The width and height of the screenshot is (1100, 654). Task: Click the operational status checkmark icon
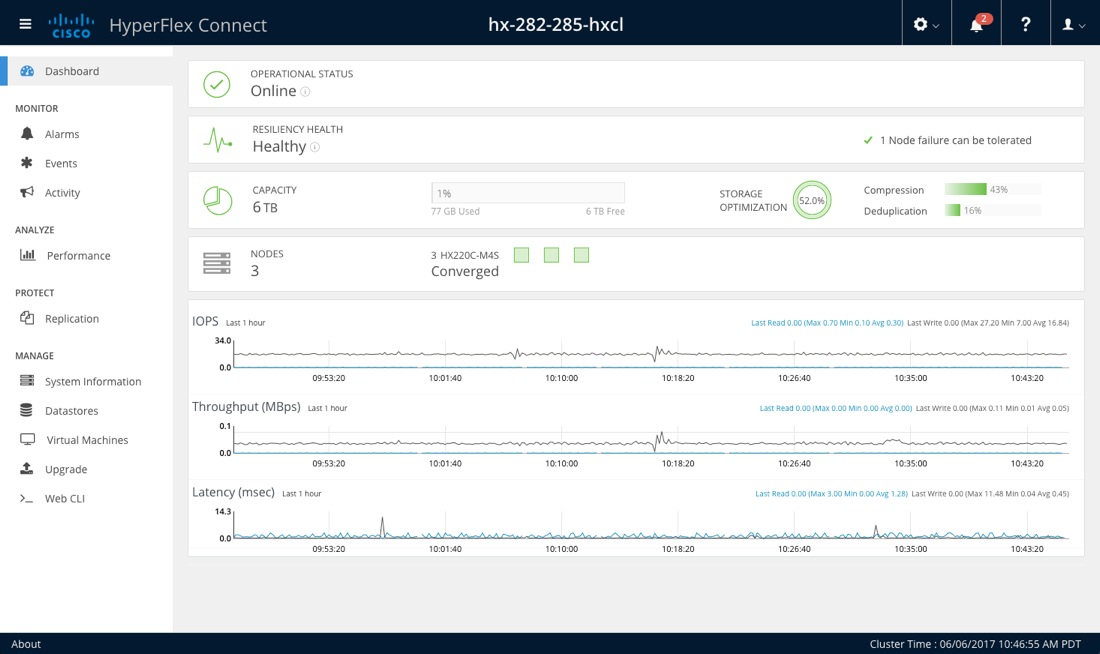(217, 84)
